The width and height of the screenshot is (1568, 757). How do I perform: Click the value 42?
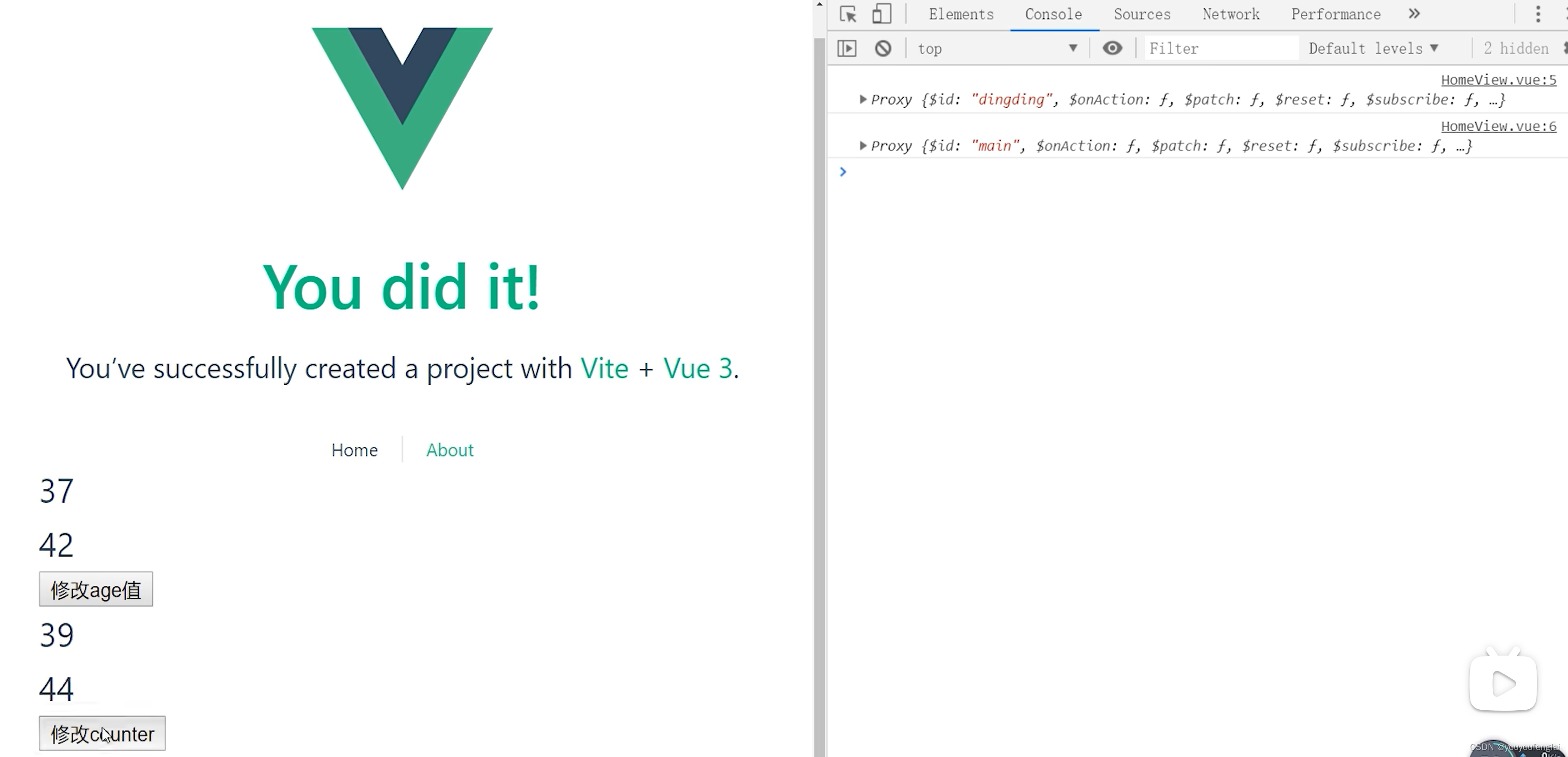pos(57,544)
